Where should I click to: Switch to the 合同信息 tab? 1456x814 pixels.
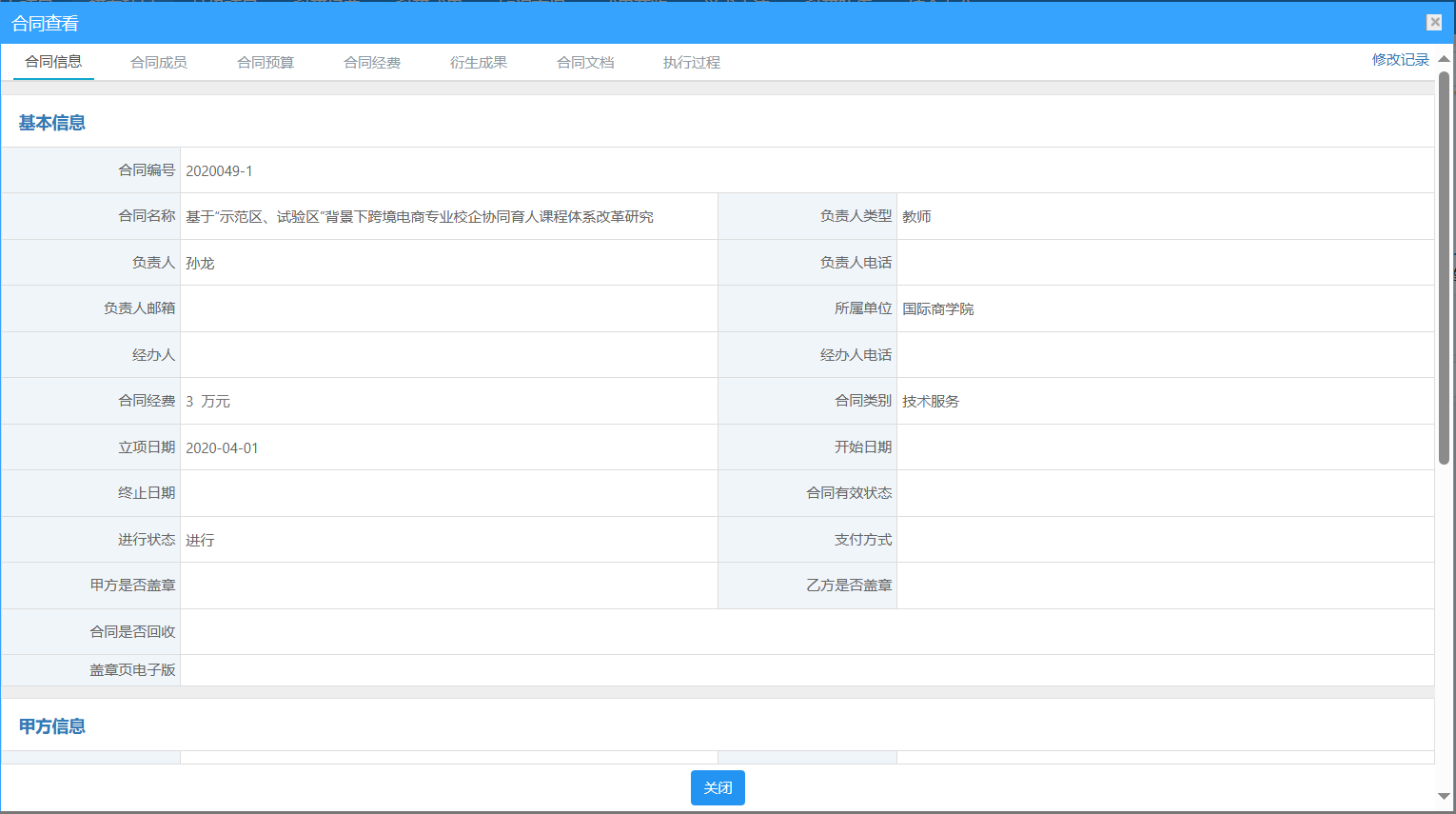tap(53, 62)
